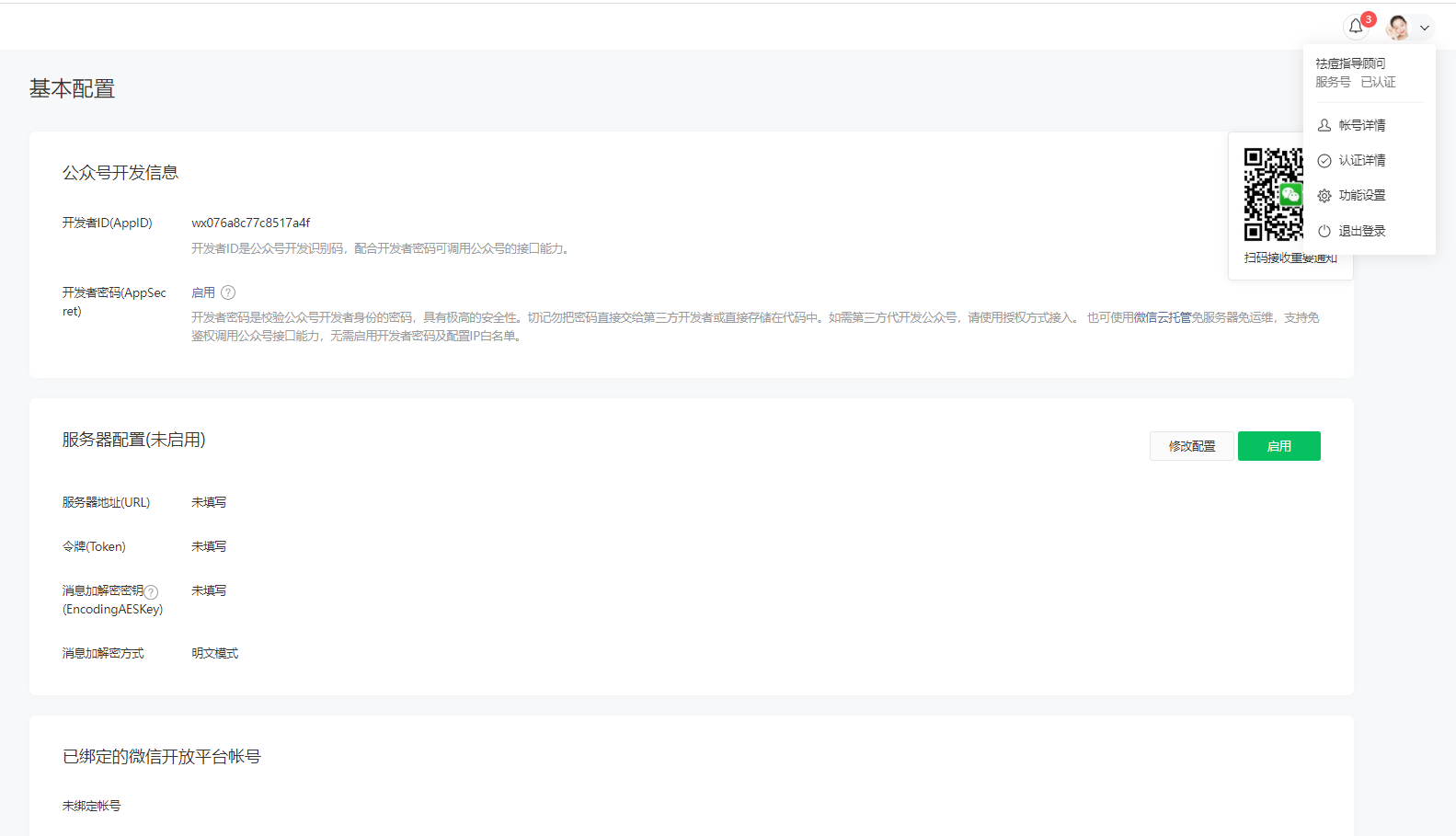Click the QR code image
1456x836 pixels.
pyautogui.click(x=1274, y=194)
